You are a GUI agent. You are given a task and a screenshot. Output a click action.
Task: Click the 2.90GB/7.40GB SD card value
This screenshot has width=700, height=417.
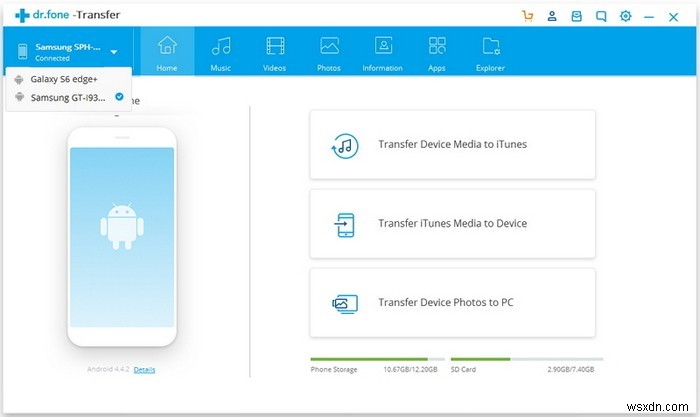(x=571, y=370)
